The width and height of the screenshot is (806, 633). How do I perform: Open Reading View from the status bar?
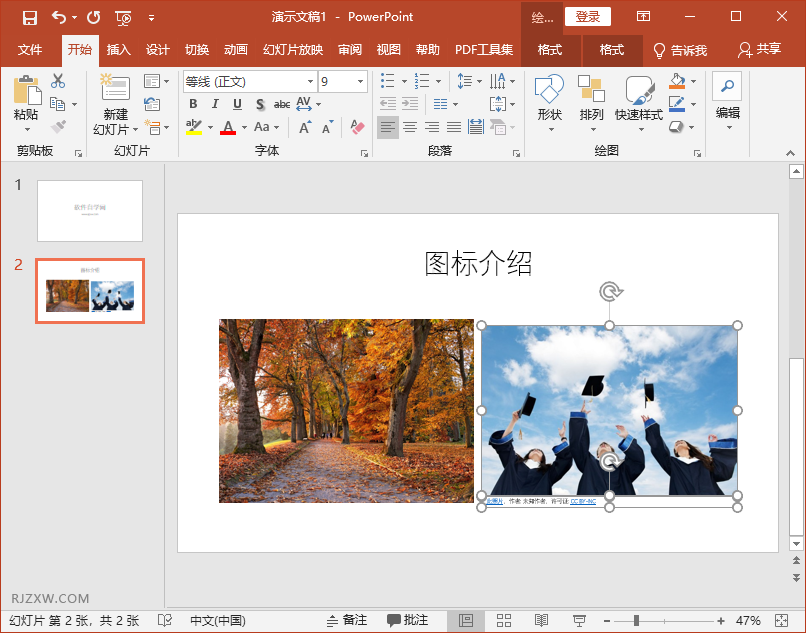pyautogui.click(x=541, y=620)
